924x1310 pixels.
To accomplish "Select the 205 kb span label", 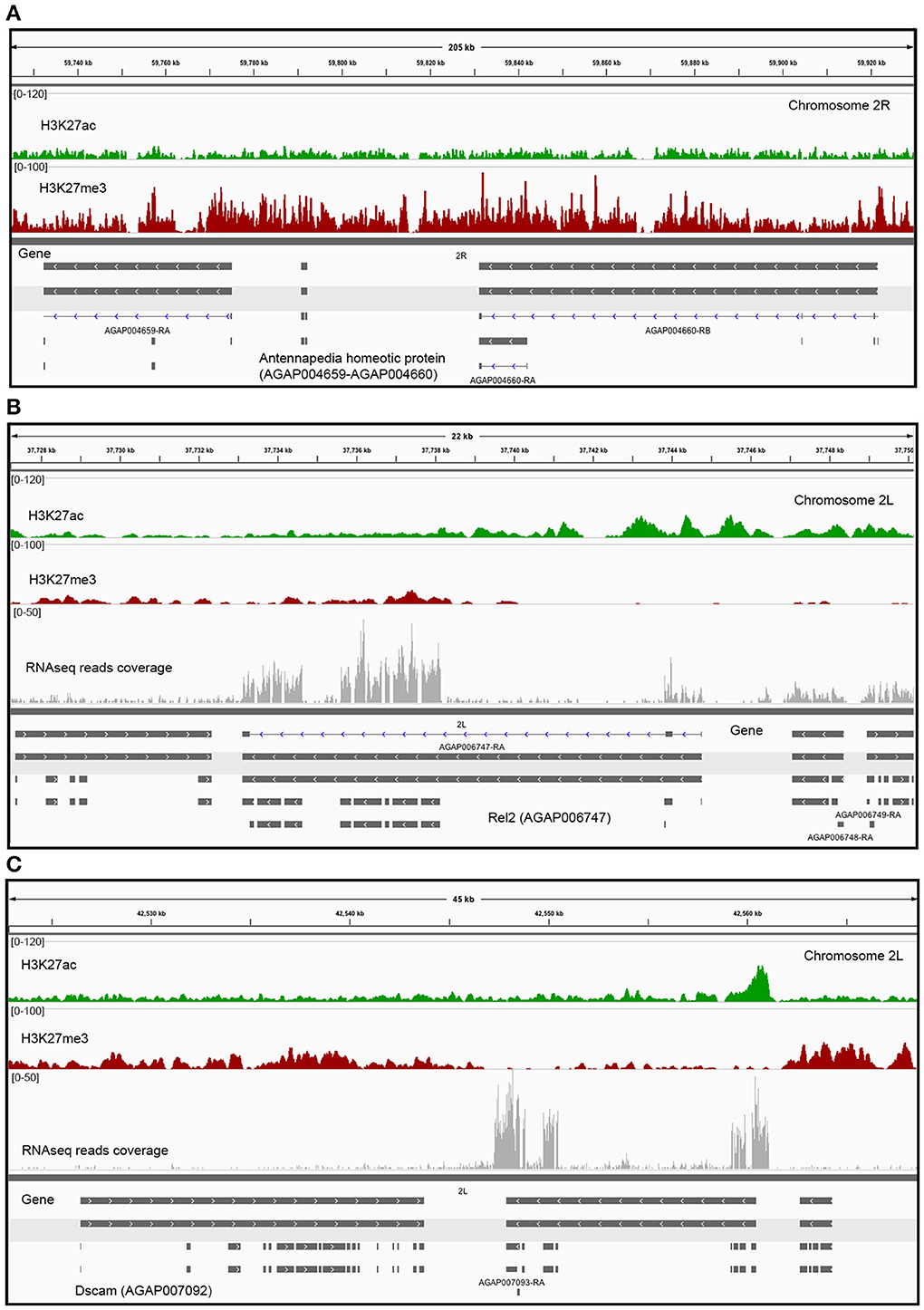I will pos(461,47).
